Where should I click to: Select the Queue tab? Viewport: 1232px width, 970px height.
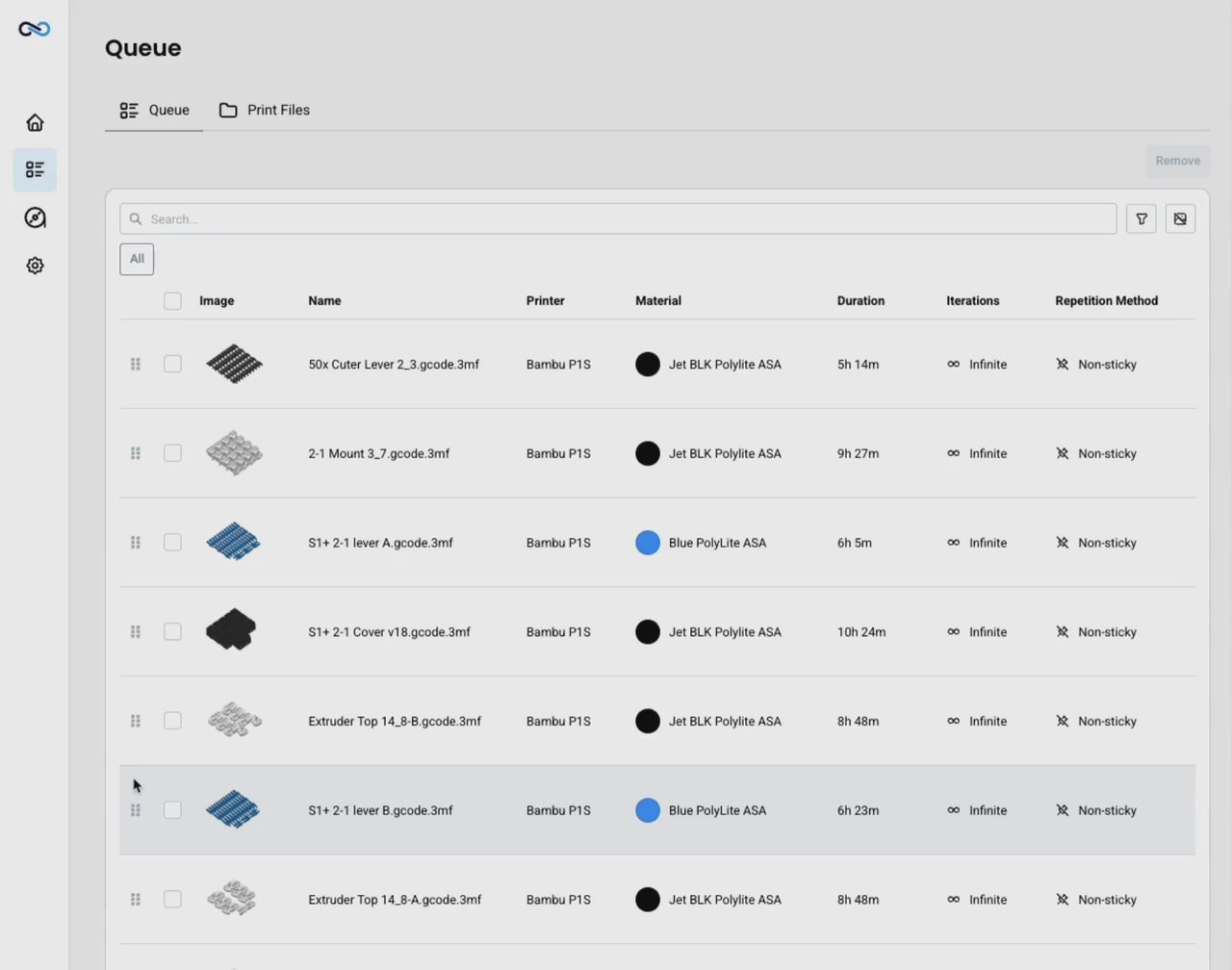point(154,111)
